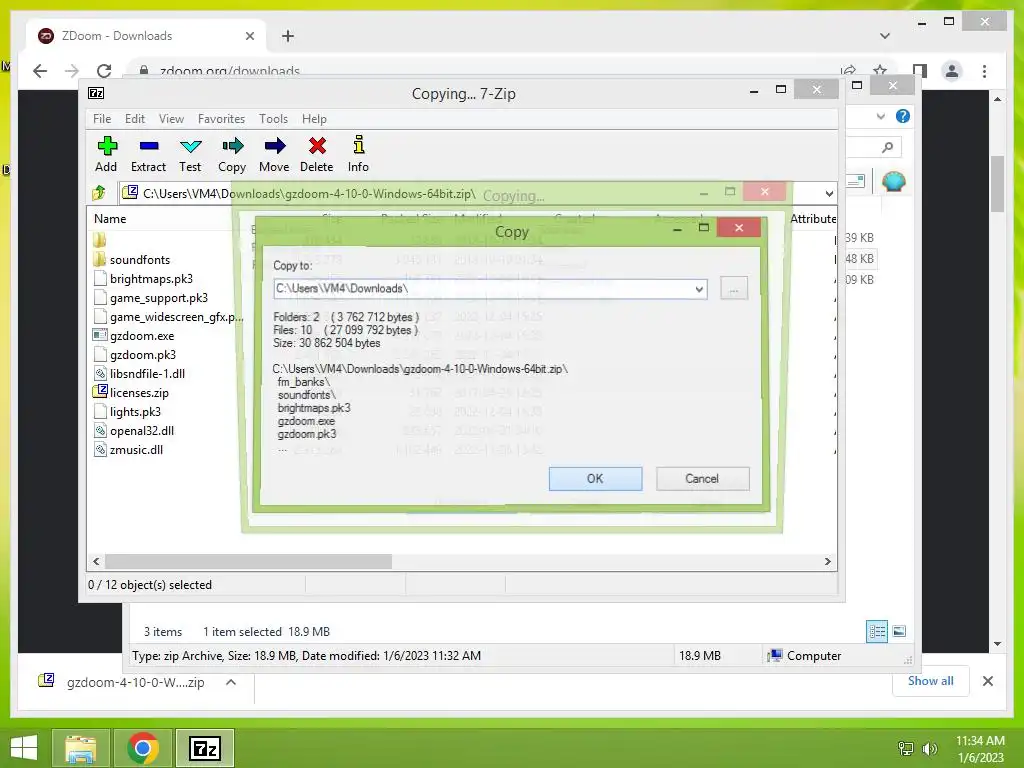This screenshot has width=1024, height=768.
Task: Reload the ZDoom downloads page
Action: [104, 71]
